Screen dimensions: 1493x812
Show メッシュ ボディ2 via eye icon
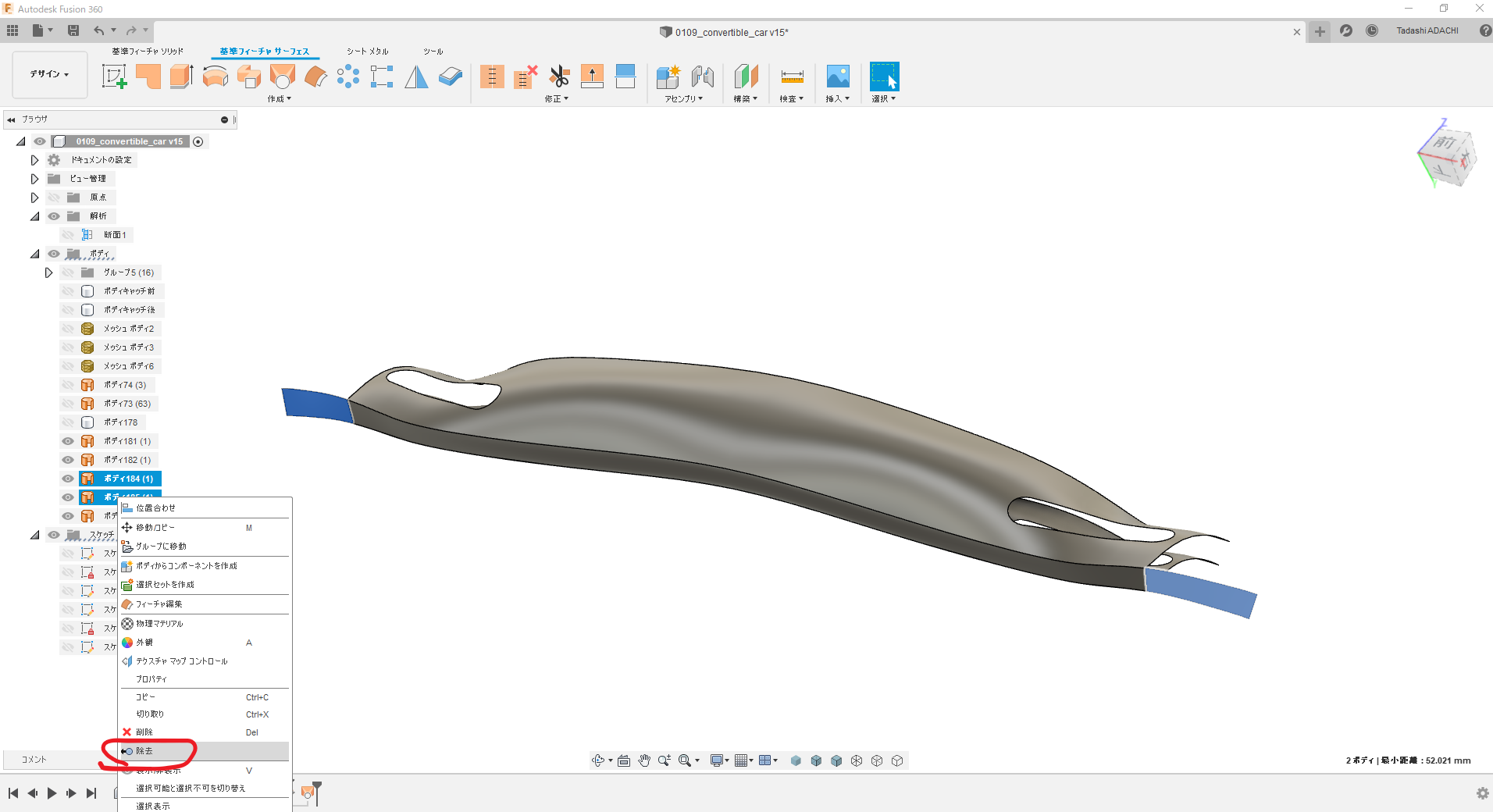(68, 329)
